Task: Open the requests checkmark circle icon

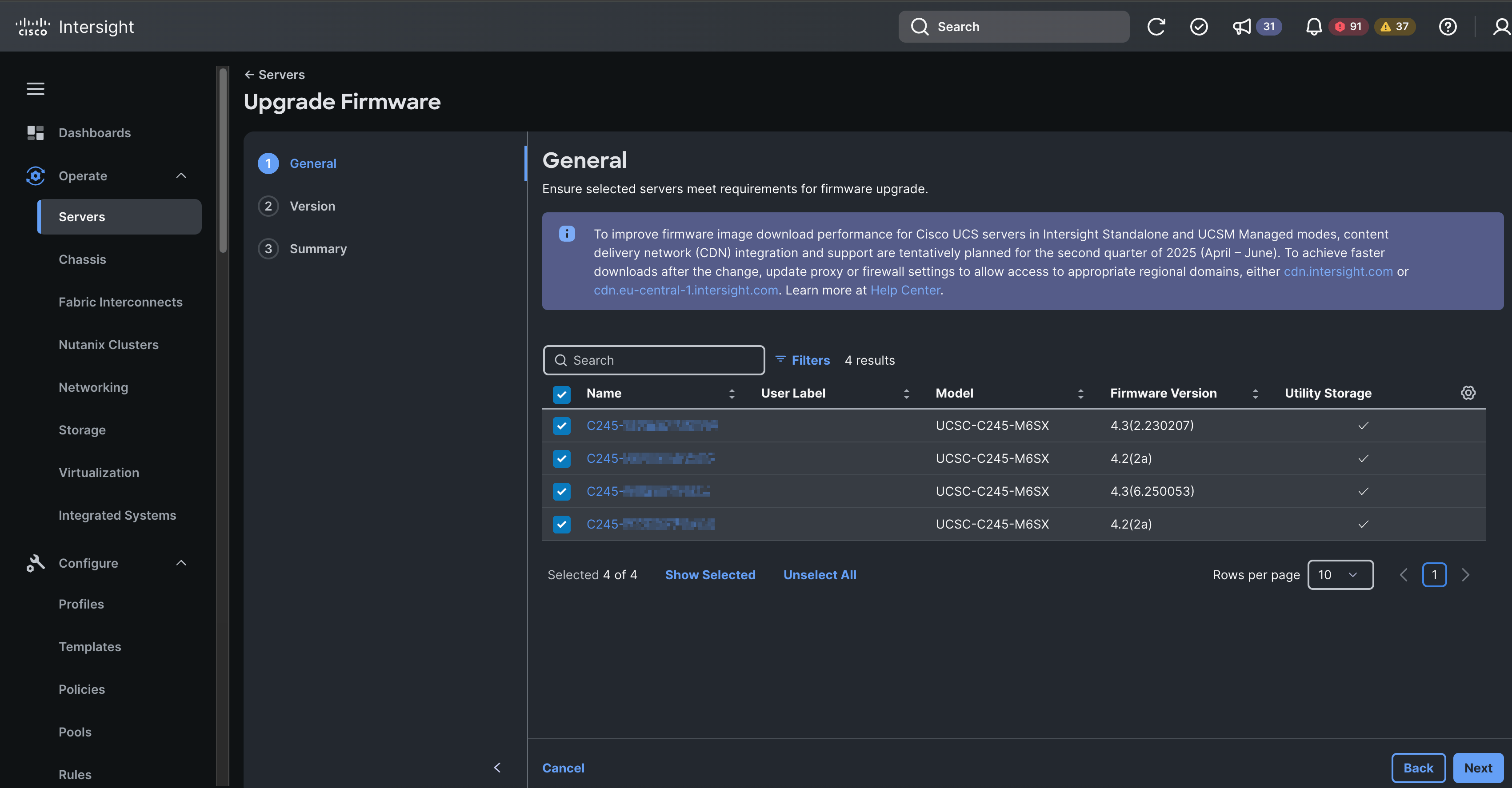Action: point(1199,26)
